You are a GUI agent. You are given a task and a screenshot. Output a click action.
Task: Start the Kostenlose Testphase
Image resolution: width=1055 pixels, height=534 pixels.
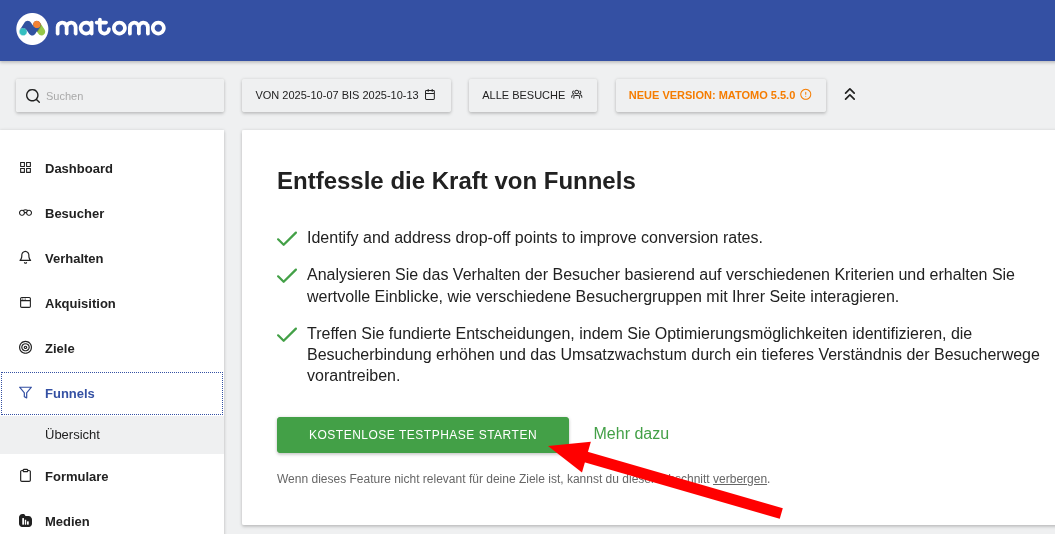[x=422, y=435]
